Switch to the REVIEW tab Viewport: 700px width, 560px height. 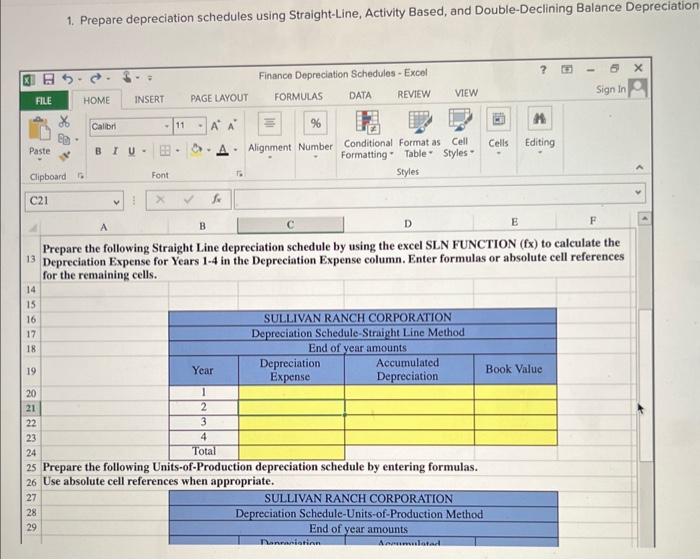pyautogui.click(x=414, y=94)
